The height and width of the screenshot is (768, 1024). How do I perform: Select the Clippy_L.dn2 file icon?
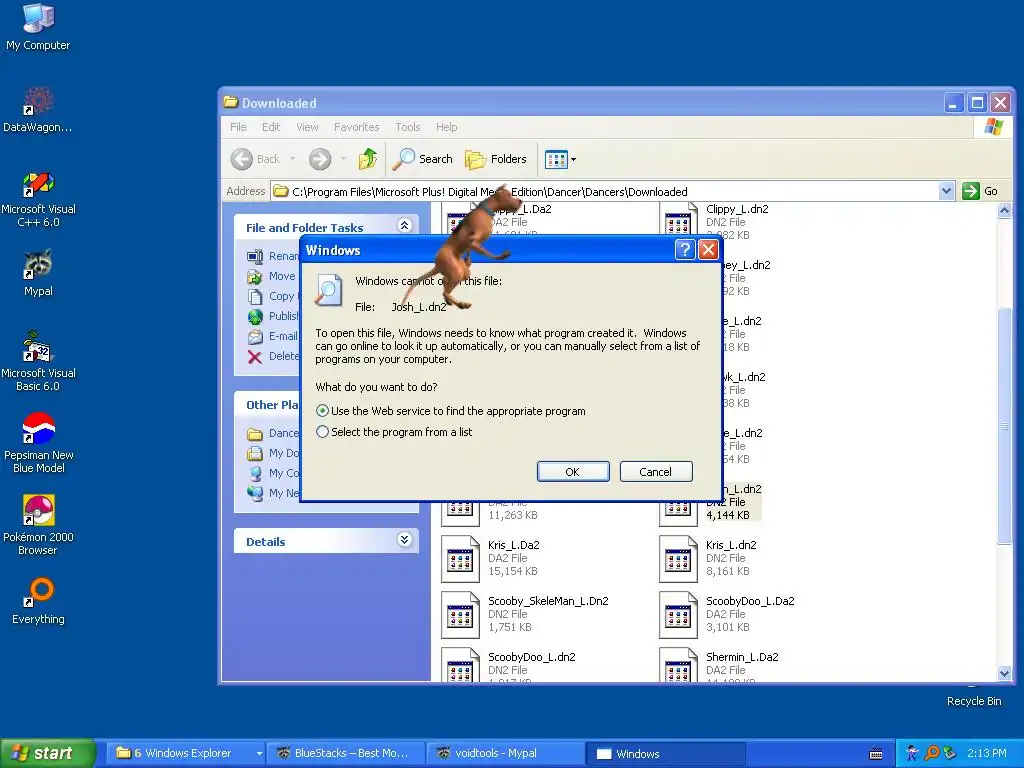(679, 219)
